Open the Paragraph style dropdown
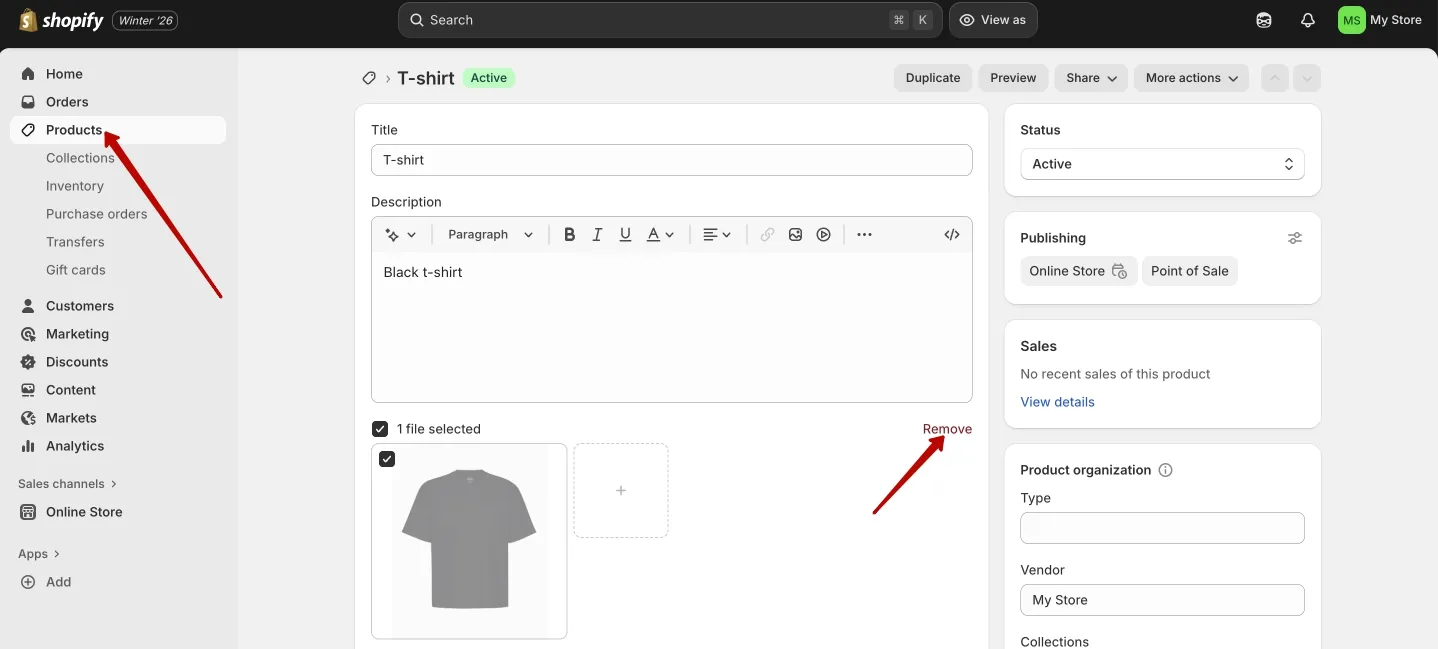This screenshot has width=1438, height=649. (x=489, y=233)
